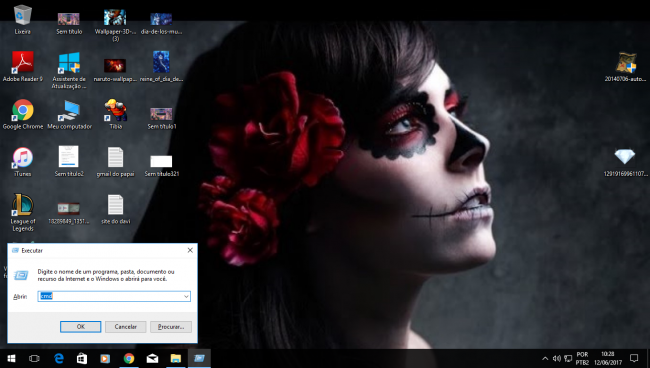Open the volume control tray icon
Viewport: 650px width, 368px height.
tap(557, 358)
